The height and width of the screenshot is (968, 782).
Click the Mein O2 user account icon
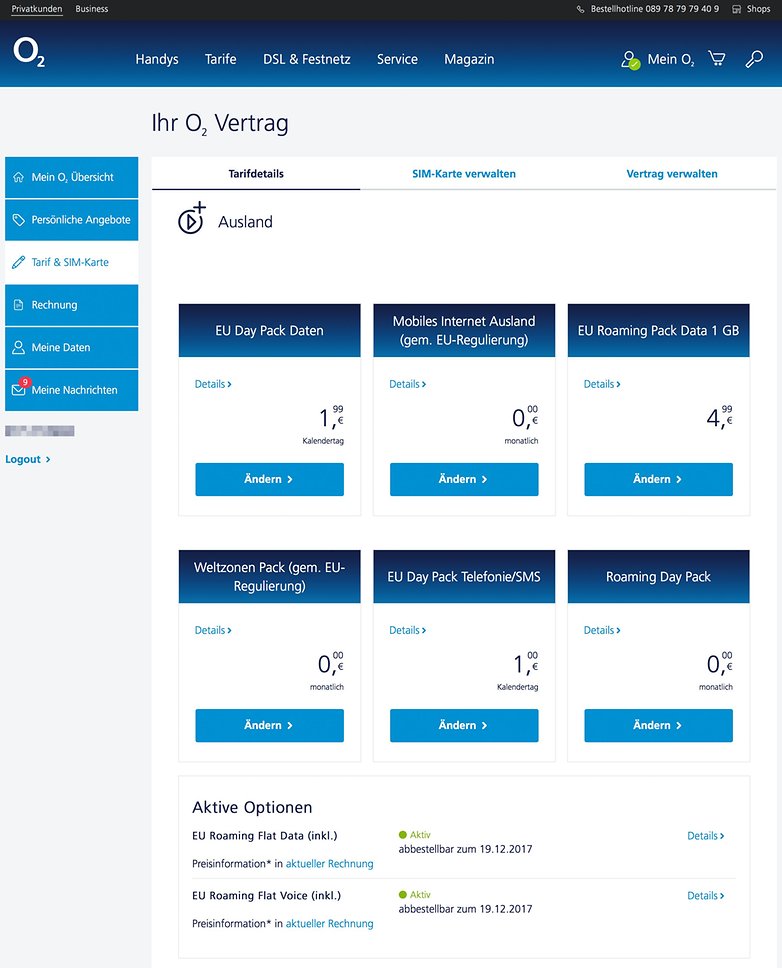(630, 60)
